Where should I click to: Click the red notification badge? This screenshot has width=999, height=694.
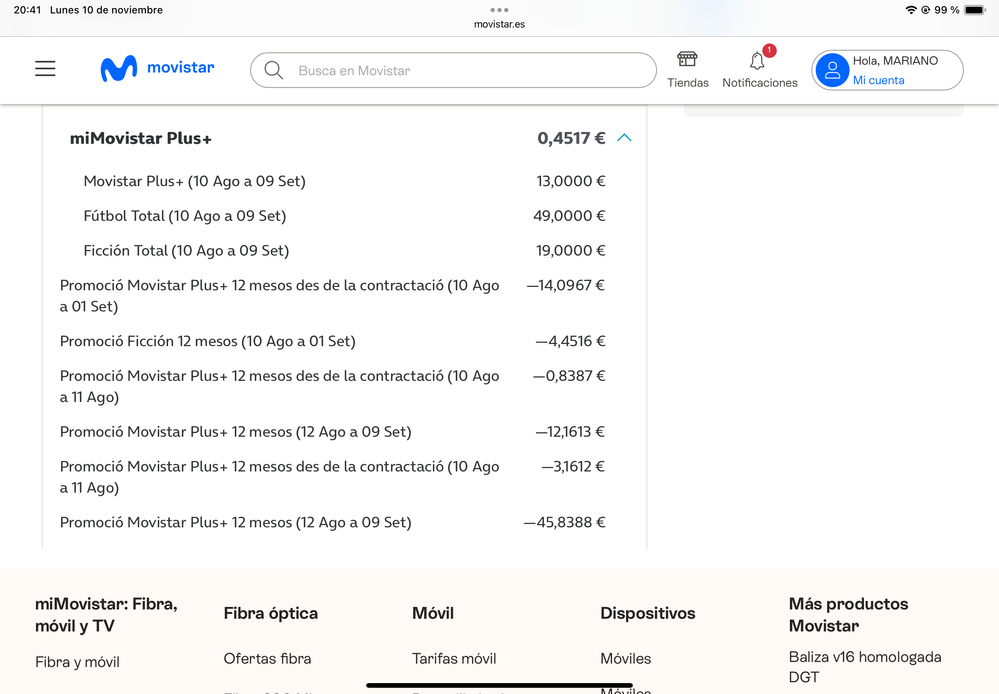pyautogui.click(x=769, y=50)
